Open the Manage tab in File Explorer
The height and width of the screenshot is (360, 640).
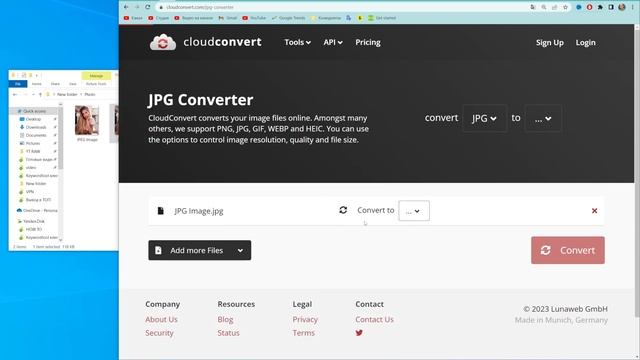point(96,76)
